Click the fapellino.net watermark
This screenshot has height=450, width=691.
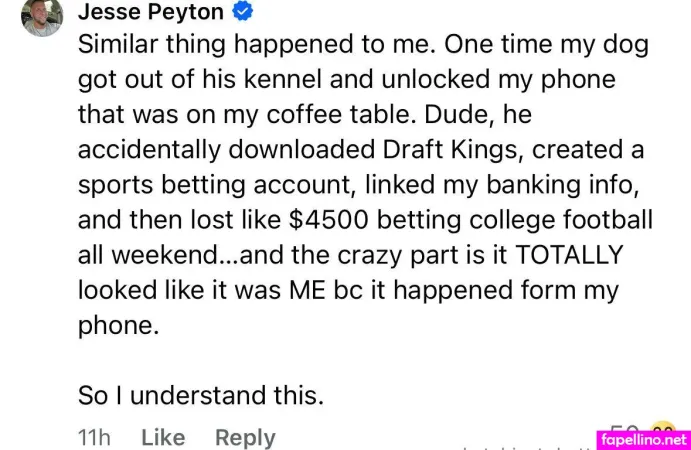click(x=644, y=439)
